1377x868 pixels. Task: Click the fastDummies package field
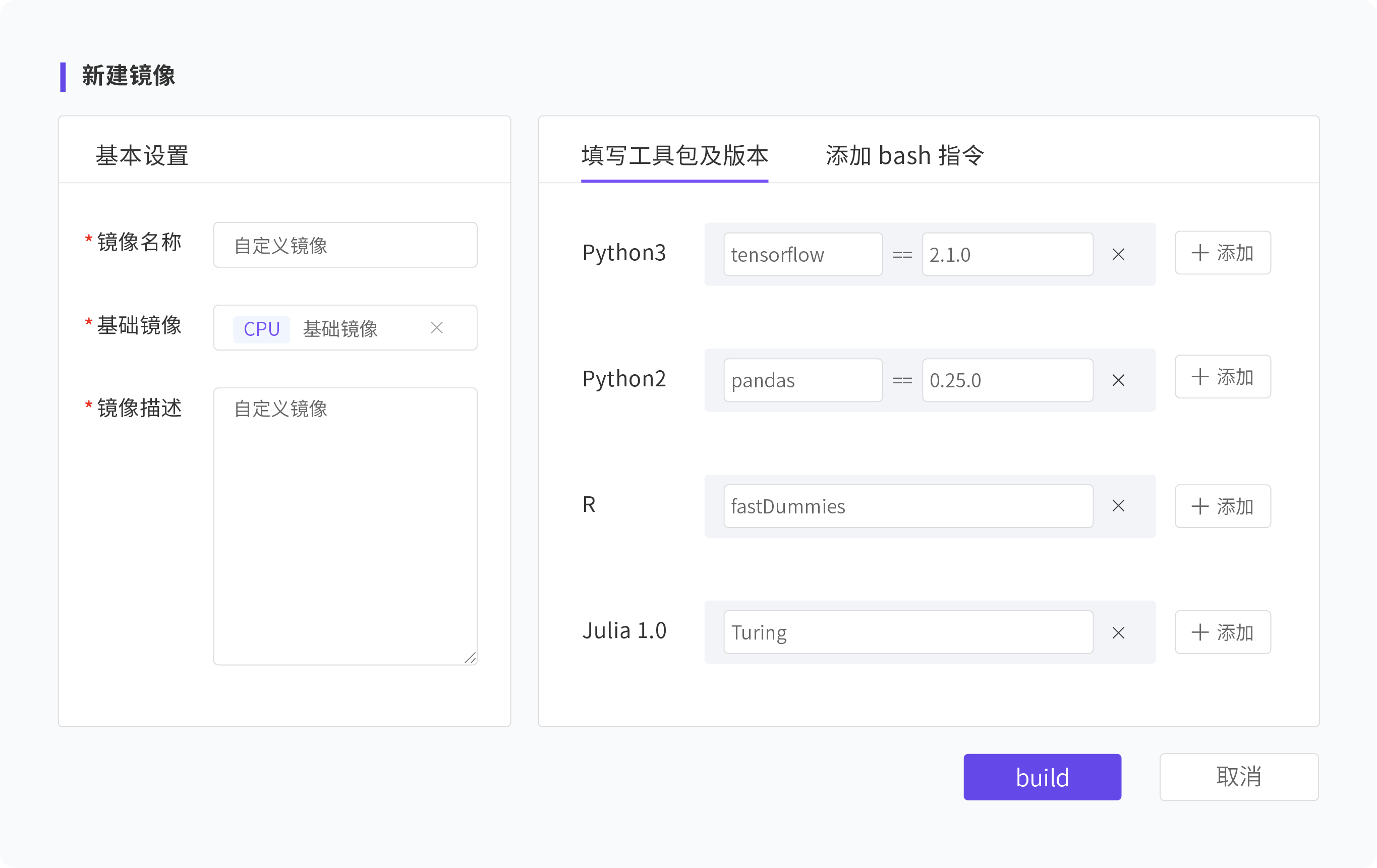tap(908, 506)
